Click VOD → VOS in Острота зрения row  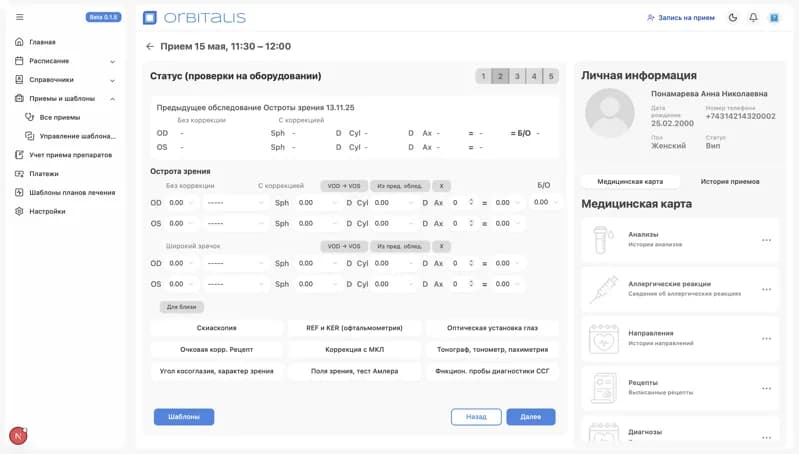coord(344,186)
